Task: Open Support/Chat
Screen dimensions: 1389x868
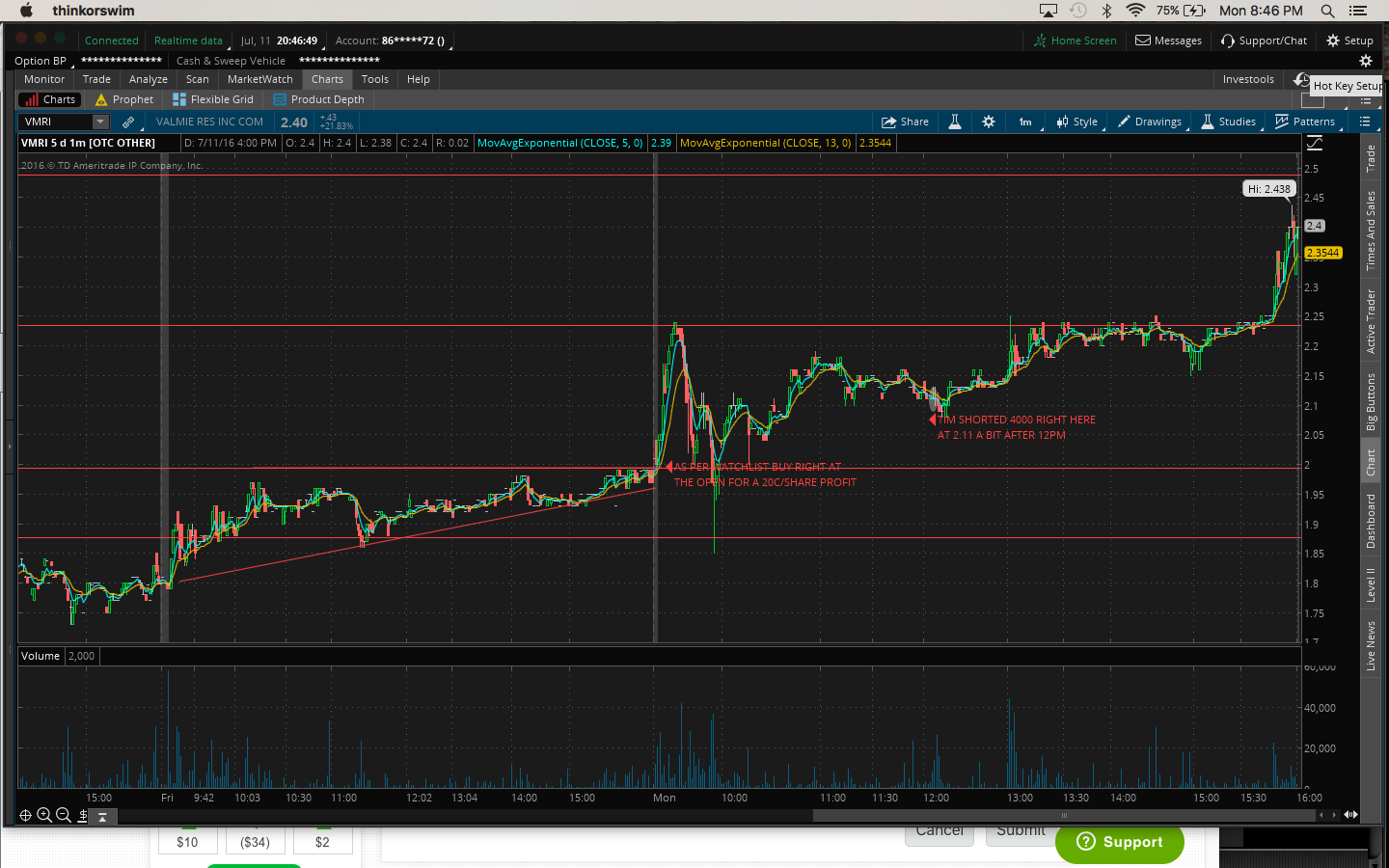Action: (x=1264, y=41)
